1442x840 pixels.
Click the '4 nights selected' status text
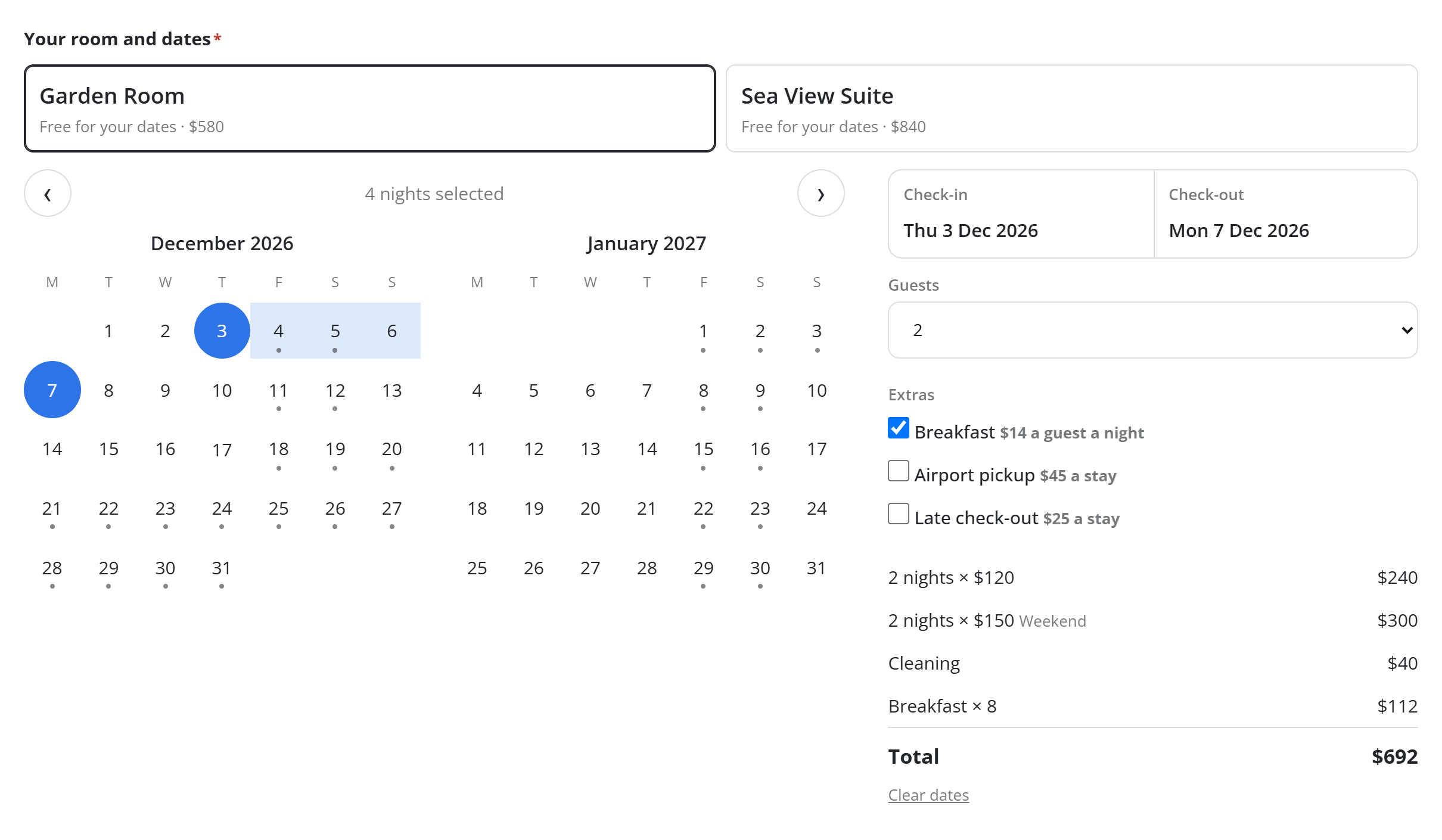(x=434, y=194)
